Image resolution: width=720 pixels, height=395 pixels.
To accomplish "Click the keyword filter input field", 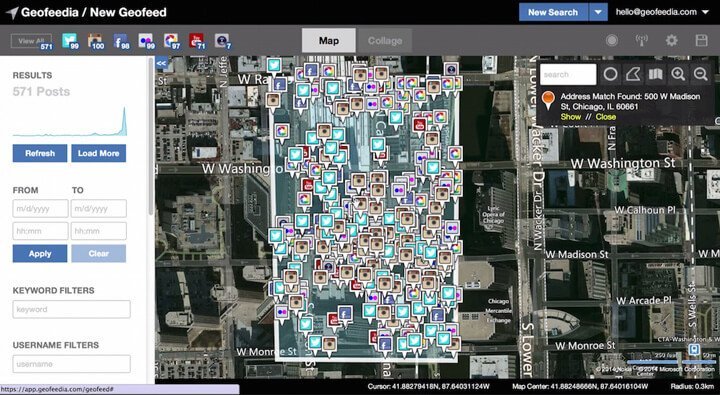I will [x=72, y=309].
